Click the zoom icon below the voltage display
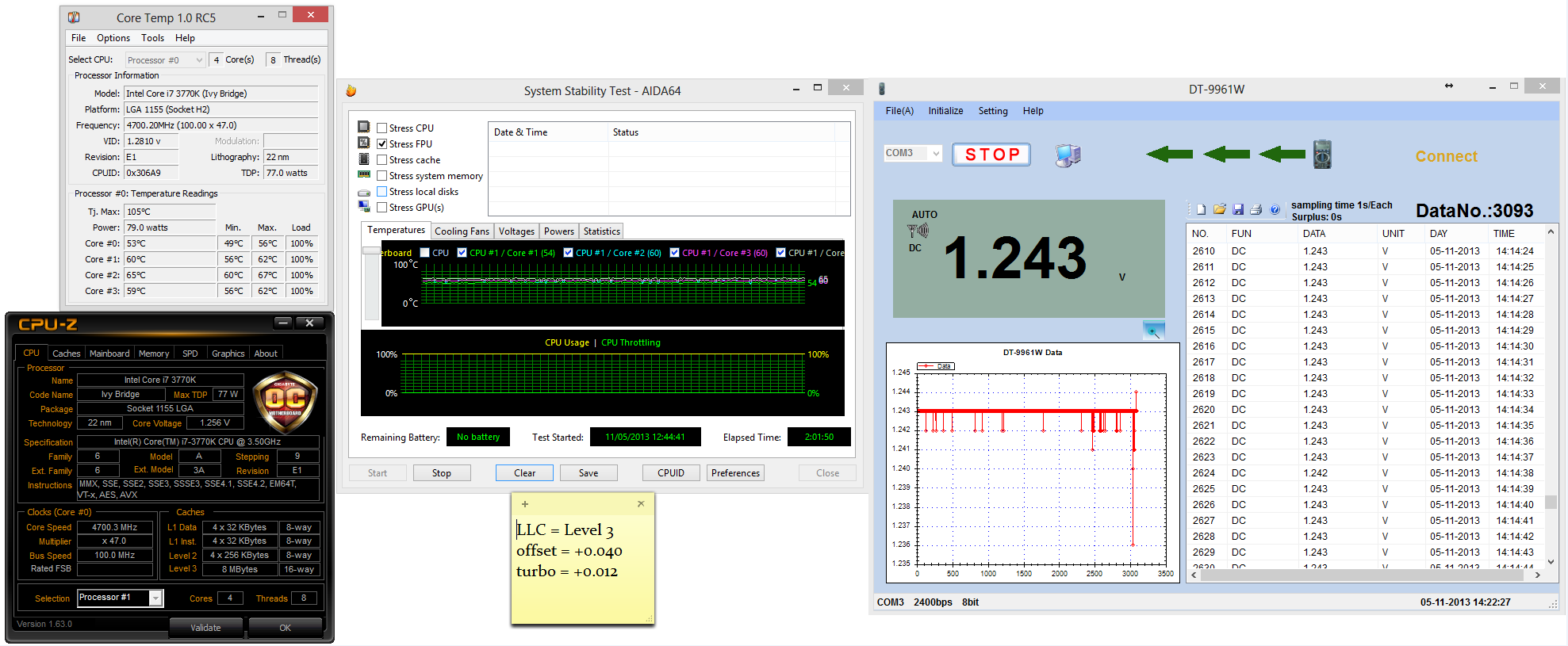The image size is (1568, 646). pyautogui.click(x=1154, y=331)
